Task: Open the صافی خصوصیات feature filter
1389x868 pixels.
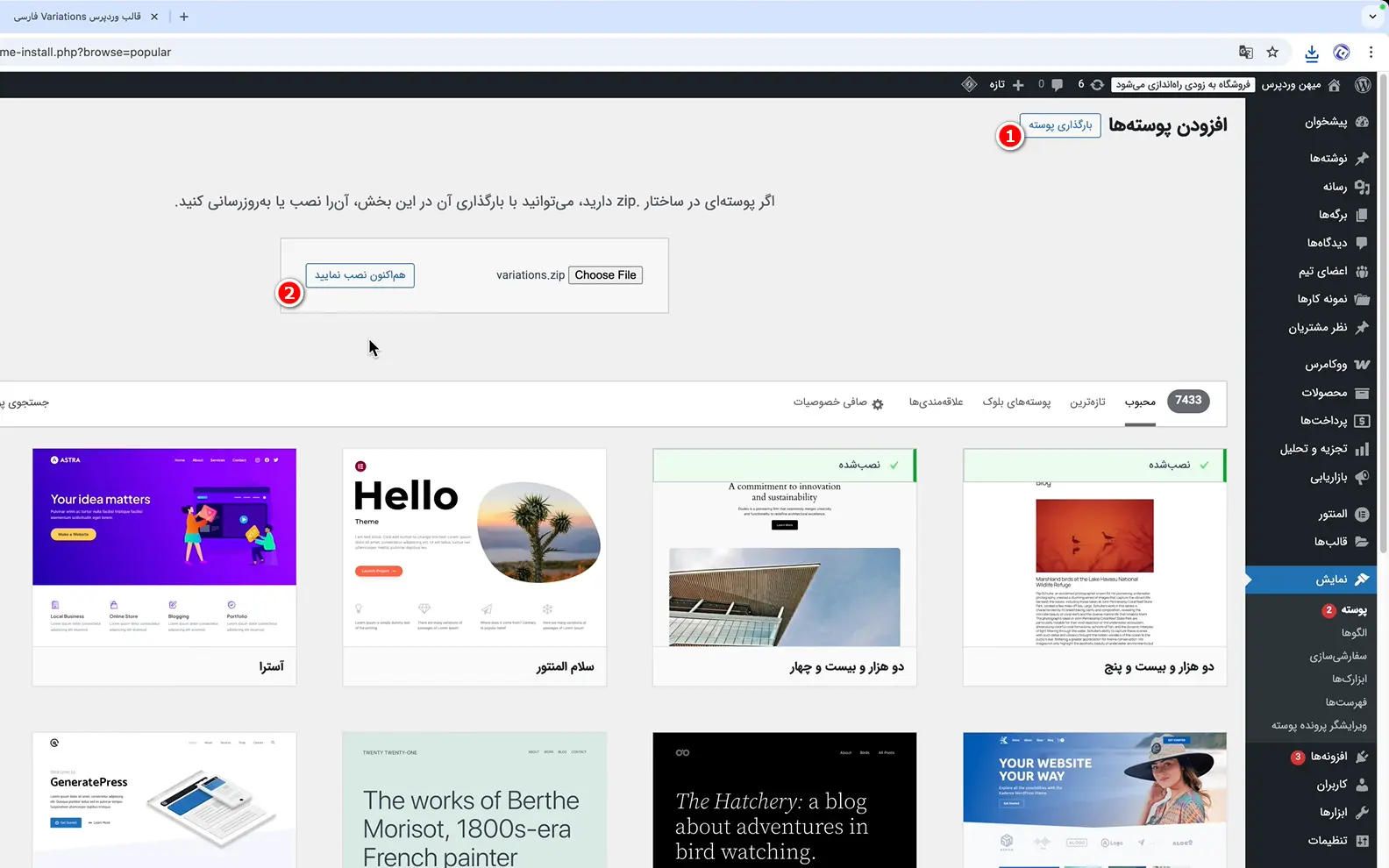Action: point(838,402)
